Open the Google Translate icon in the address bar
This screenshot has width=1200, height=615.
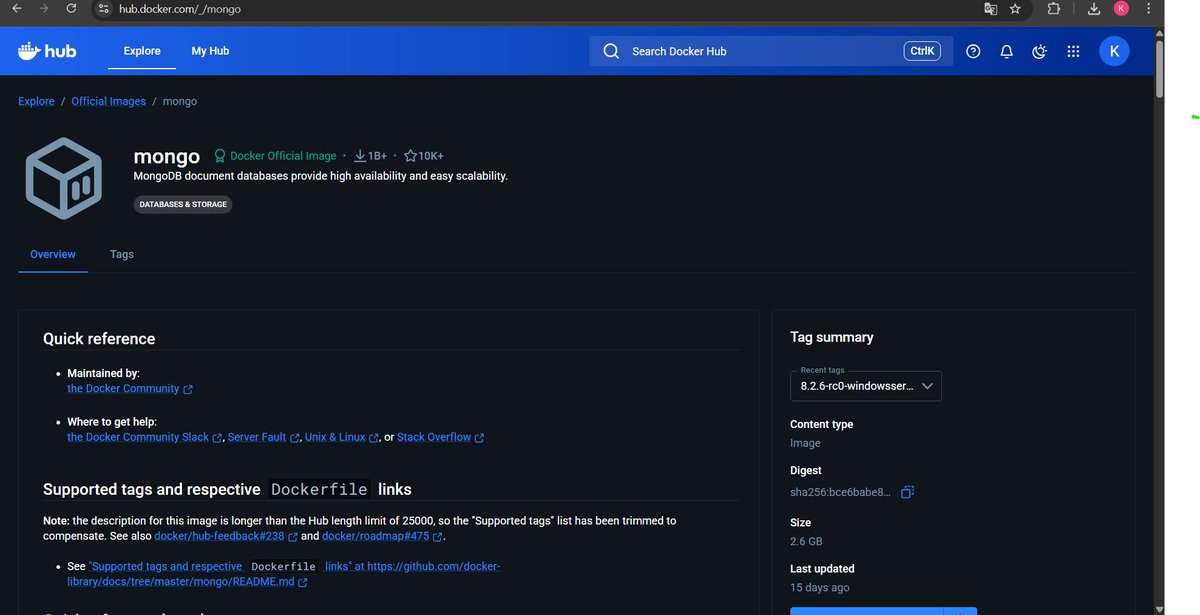pyautogui.click(x=990, y=8)
